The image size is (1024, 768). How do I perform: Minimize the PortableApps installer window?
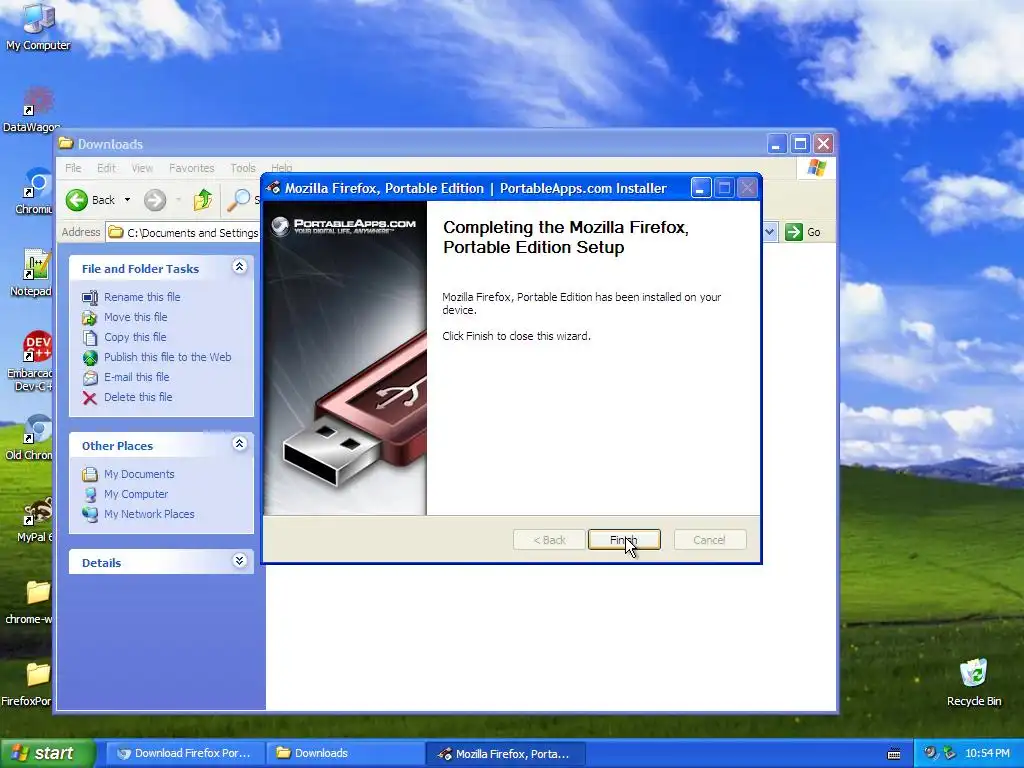tap(701, 189)
